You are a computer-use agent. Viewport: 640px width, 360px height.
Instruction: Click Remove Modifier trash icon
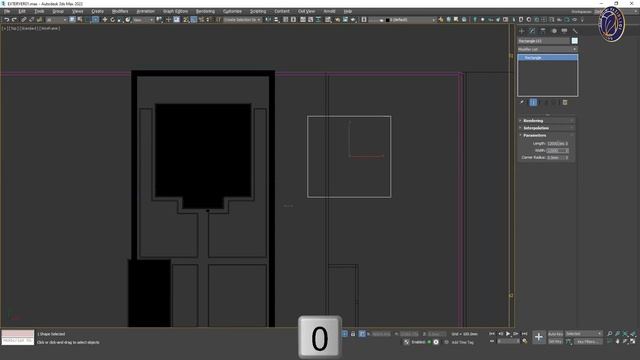[565, 102]
